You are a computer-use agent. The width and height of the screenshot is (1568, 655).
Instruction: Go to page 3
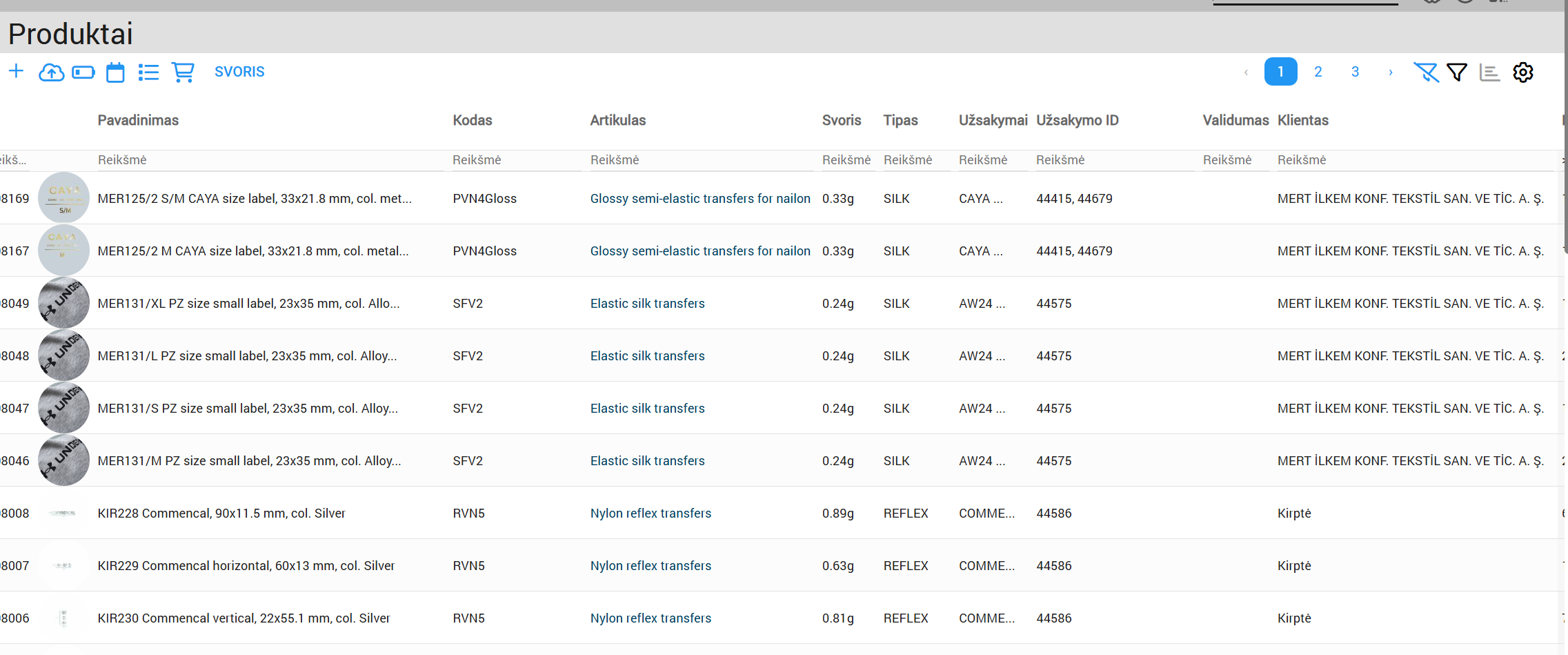(x=1355, y=72)
